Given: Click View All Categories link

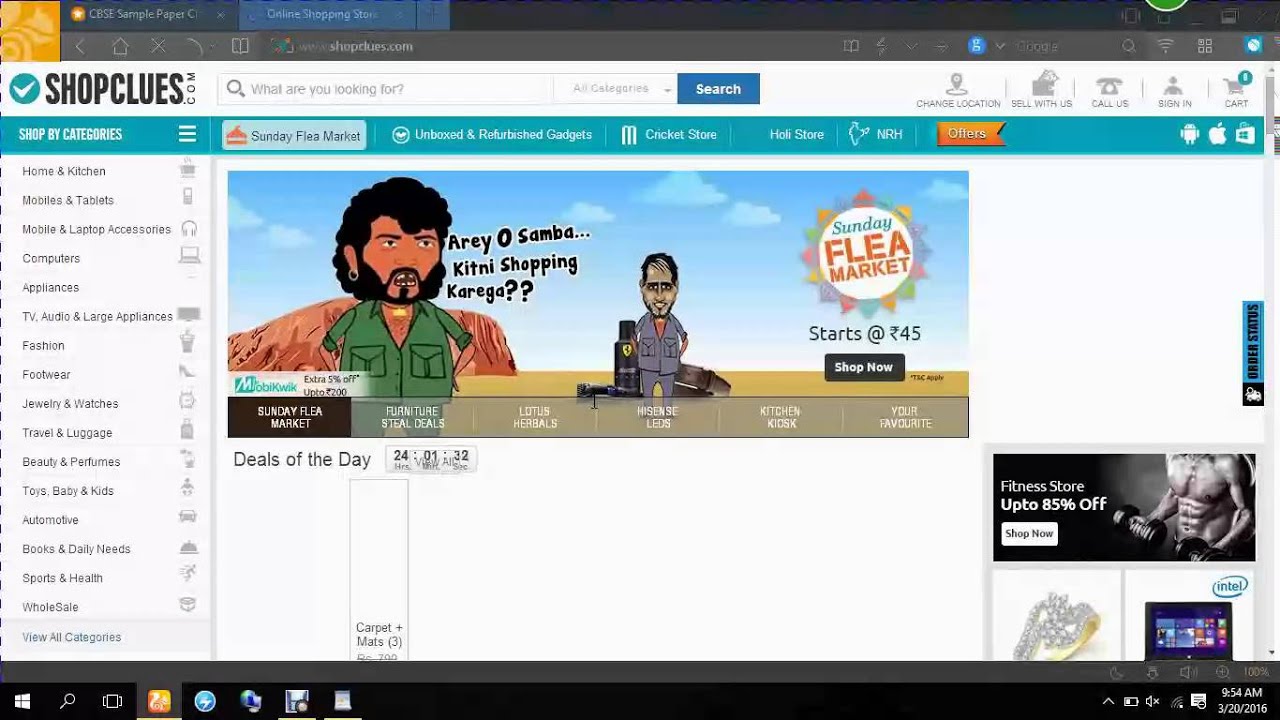Looking at the screenshot, I should pos(72,637).
